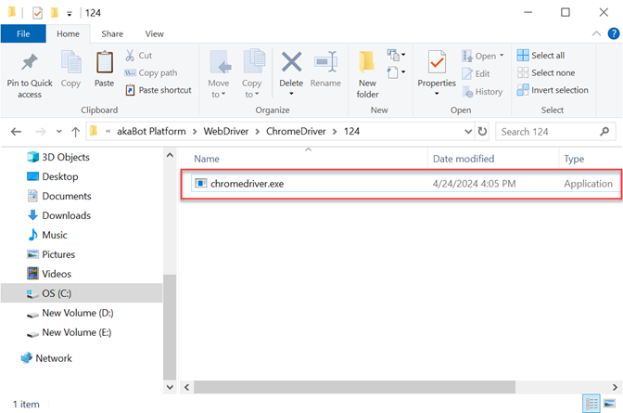Select Videos in navigation pane
This screenshot has width=623, height=413.
49,274
